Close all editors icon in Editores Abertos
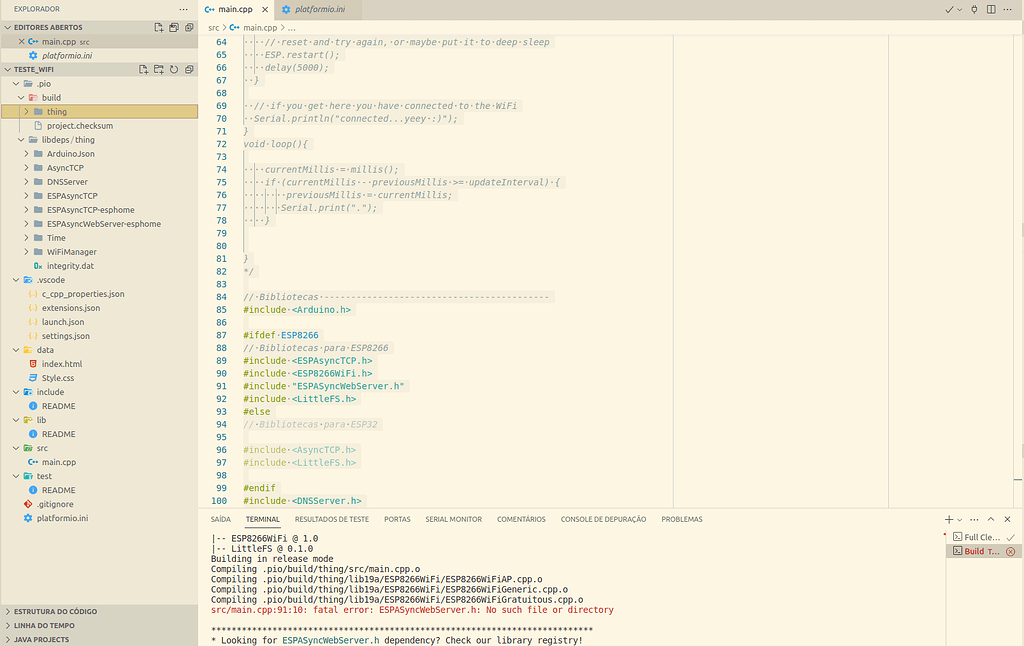 (x=189, y=27)
